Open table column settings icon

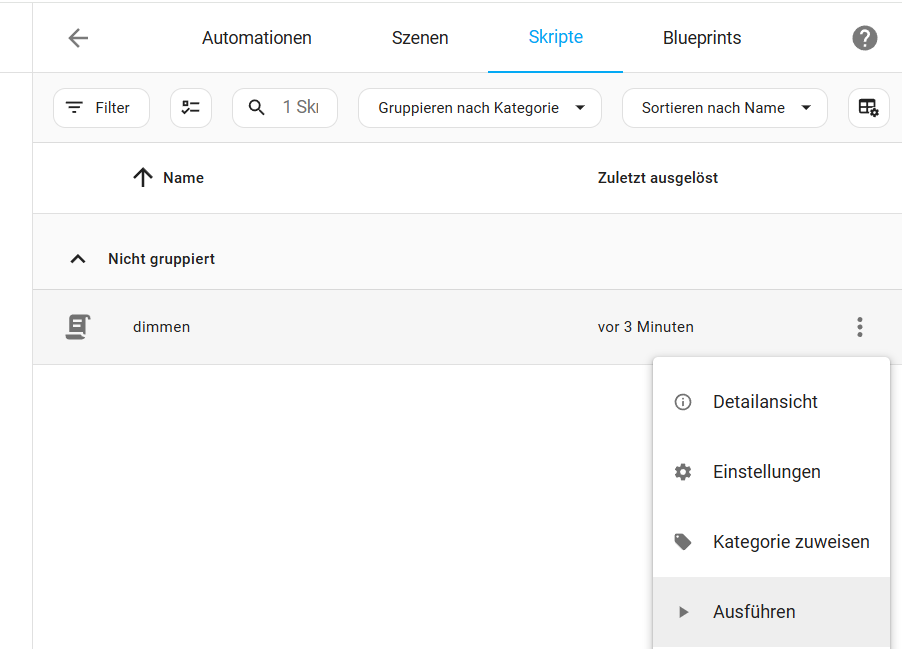click(868, 108)
